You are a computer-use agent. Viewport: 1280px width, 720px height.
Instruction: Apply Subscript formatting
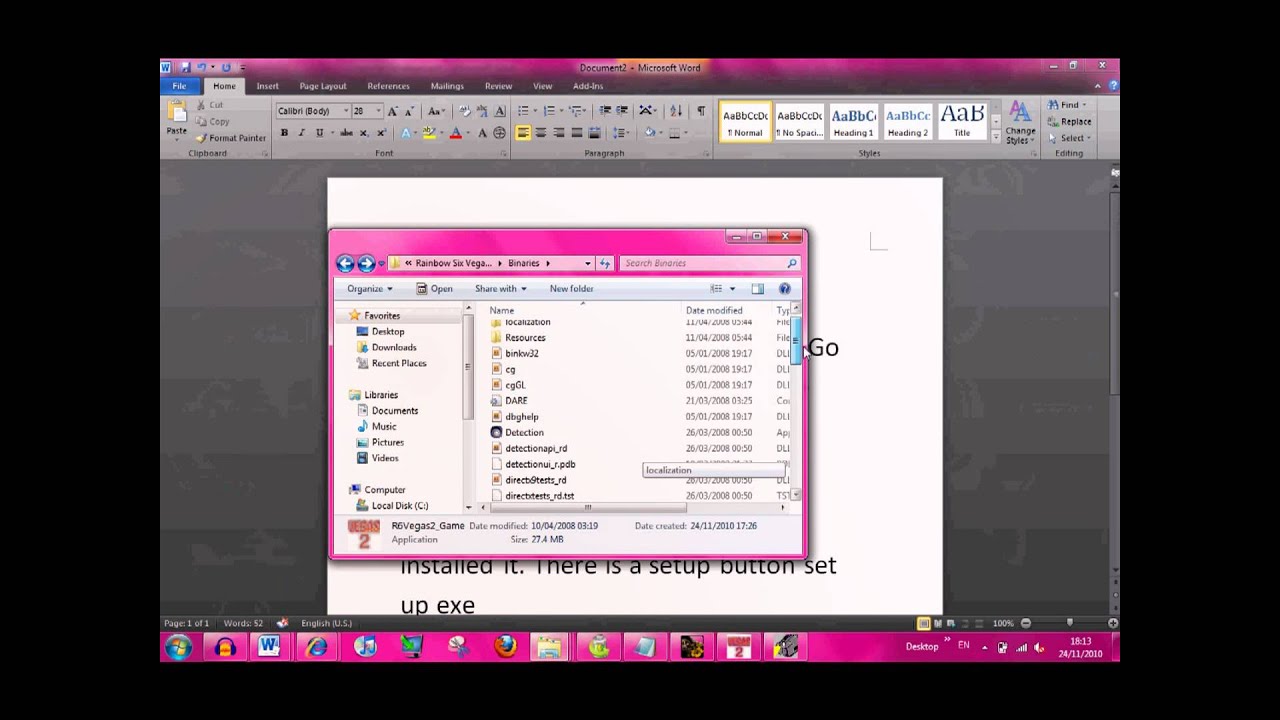pos(364,133)
